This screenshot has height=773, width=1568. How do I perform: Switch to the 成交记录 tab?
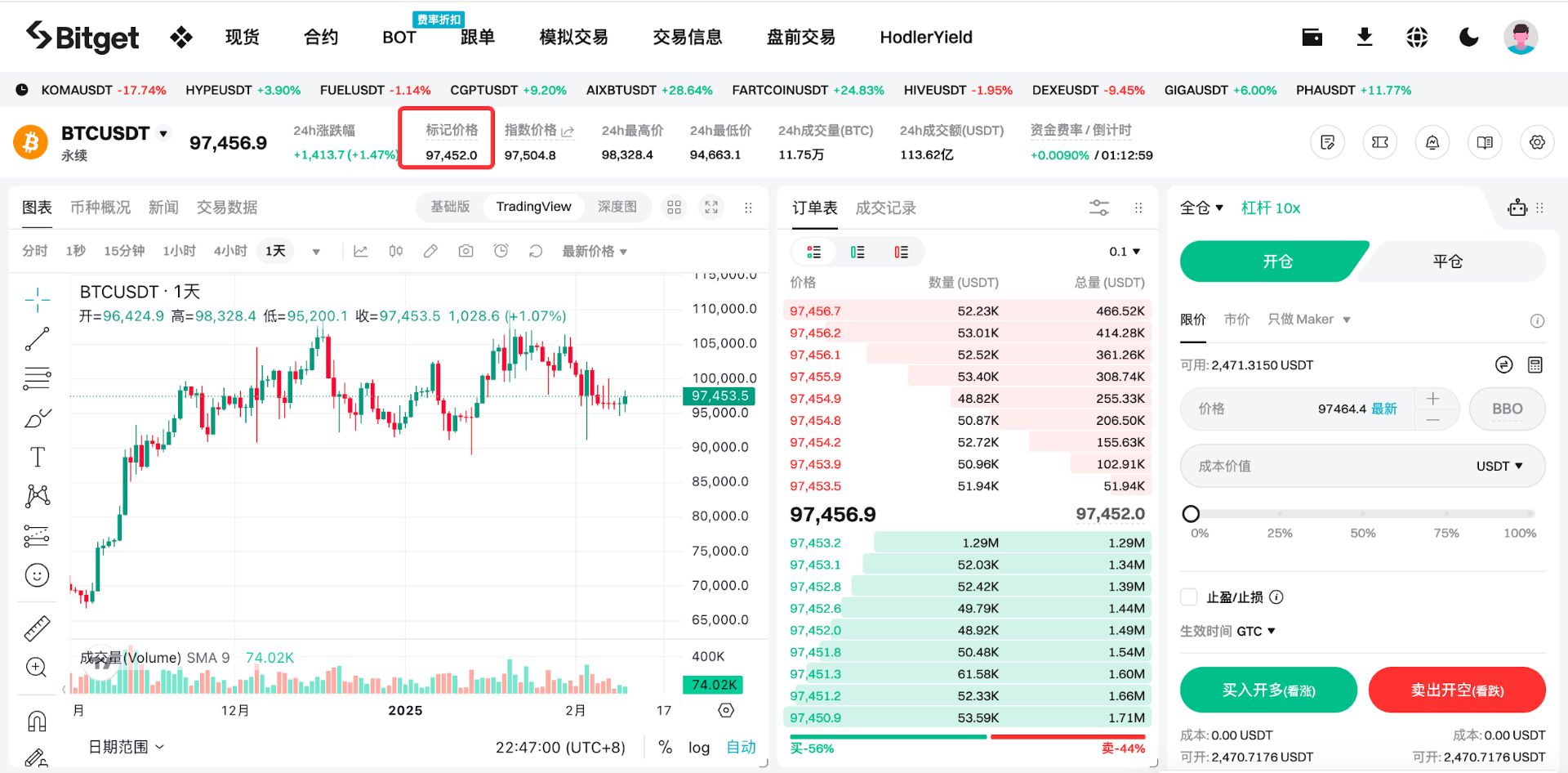[x=886, y=208]
